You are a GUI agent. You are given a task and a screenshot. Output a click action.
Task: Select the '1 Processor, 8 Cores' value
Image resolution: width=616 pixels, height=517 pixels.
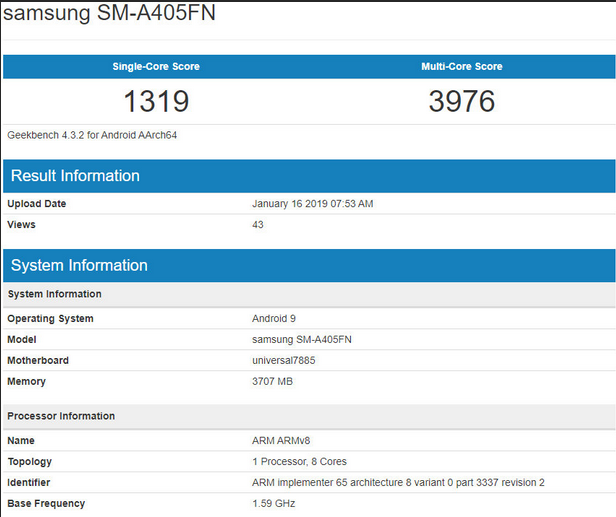pos(299,462)
